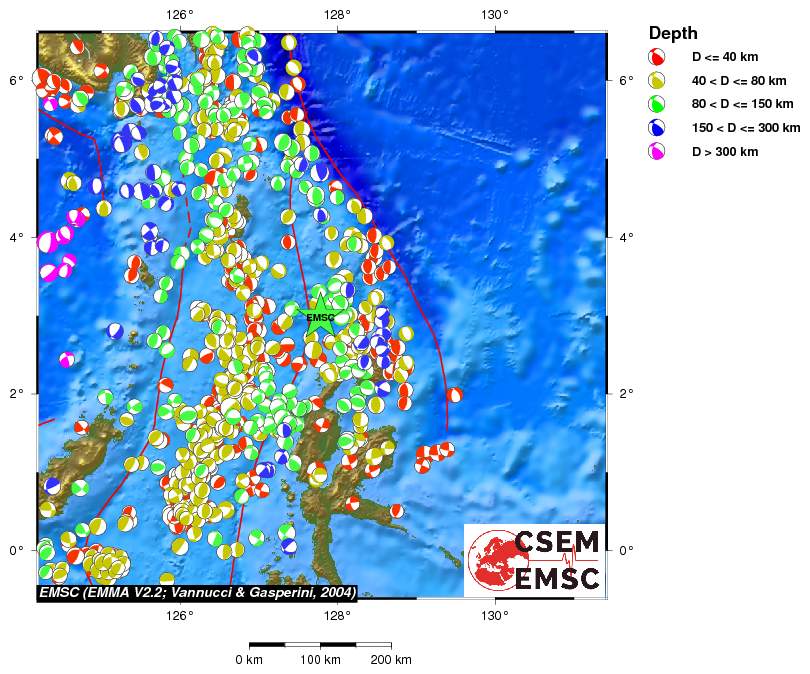Open the CSEM EMSC logo
This screenshot has width=810, height=674.
pyautogui.click(x=535, y=560)
